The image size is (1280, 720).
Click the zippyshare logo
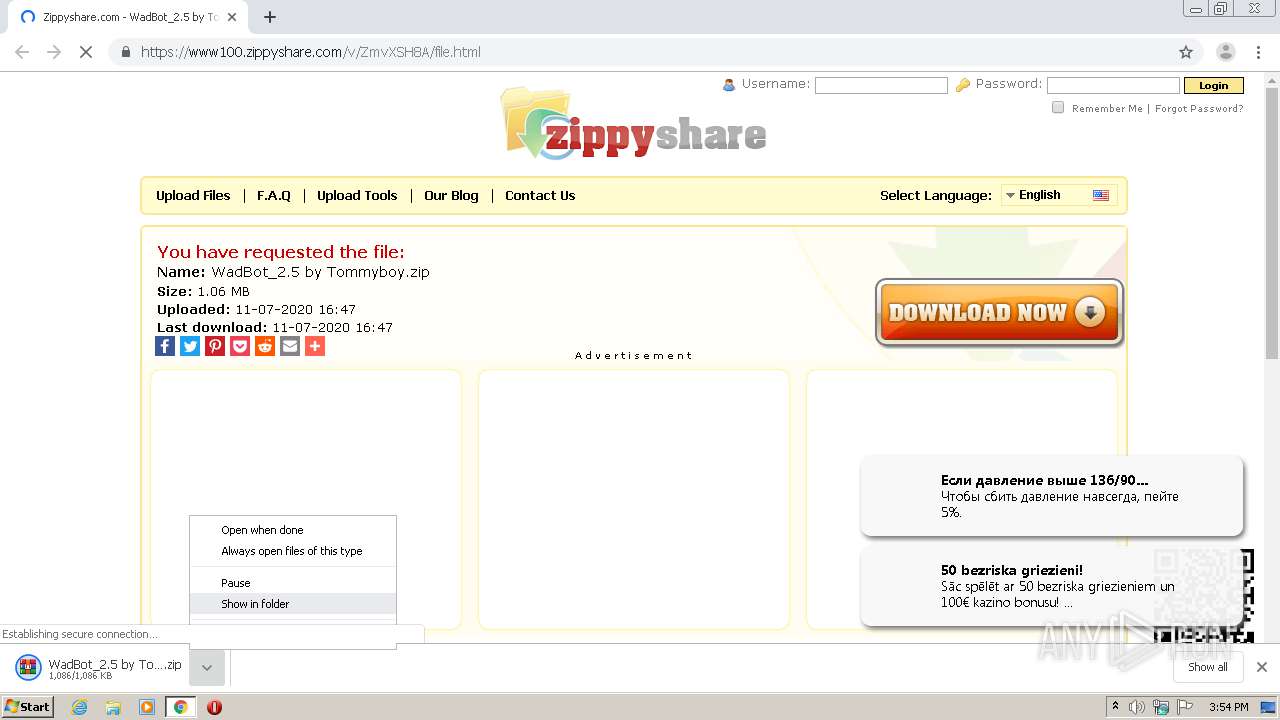pos(634,124)
